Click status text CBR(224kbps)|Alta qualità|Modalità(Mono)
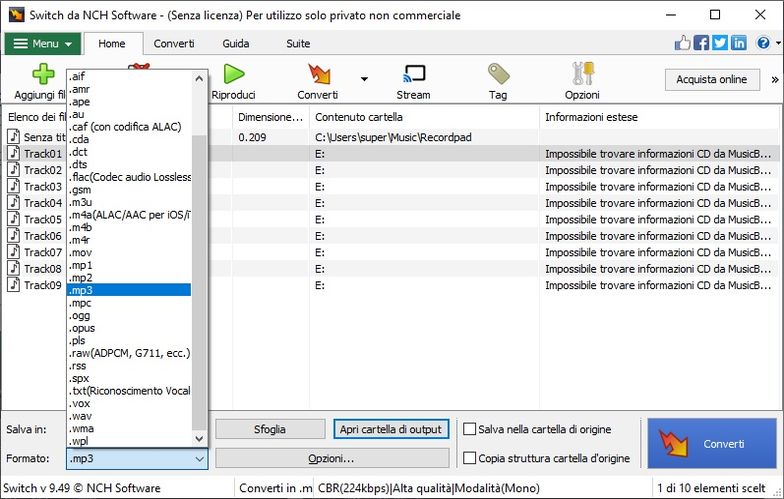784x499 pixels. tap(429, 488)
